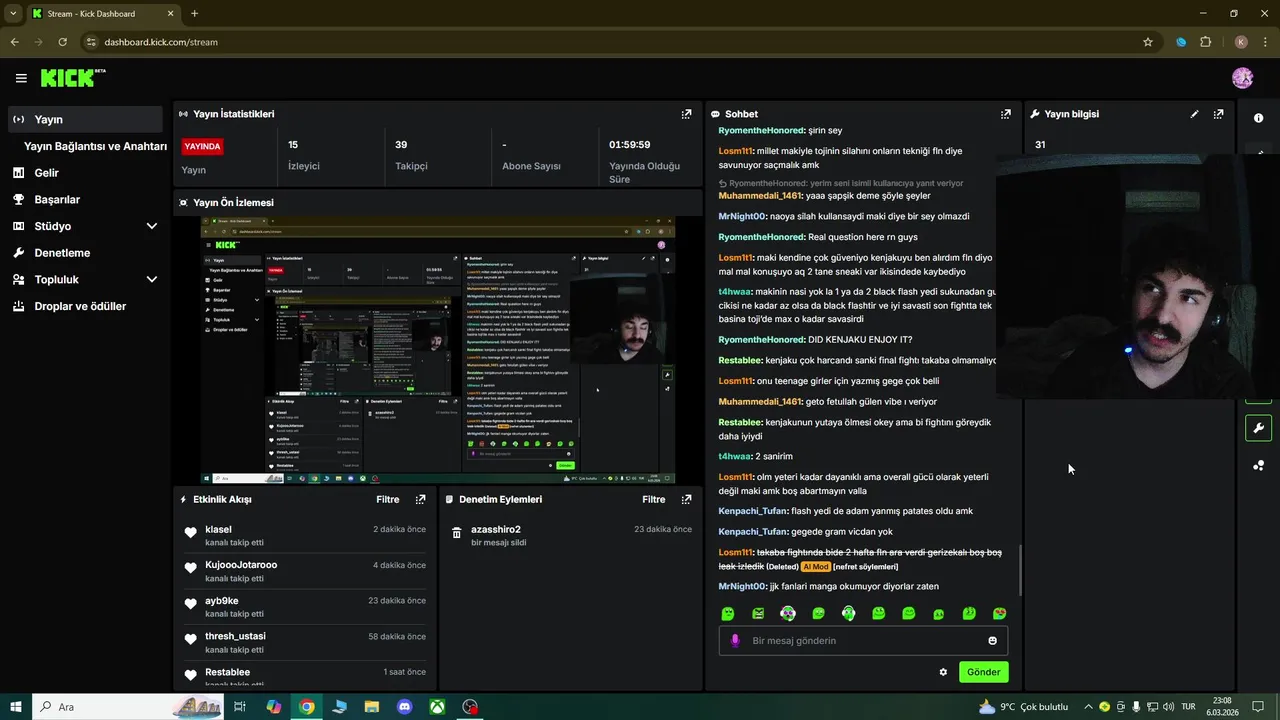Insert the angry green square emote
The height and width of the screenshot is (720, 1280).
(758, 613)
